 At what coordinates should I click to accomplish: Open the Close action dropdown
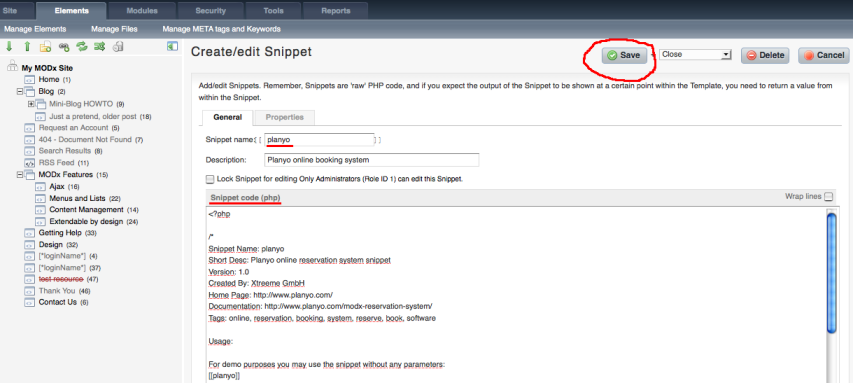tap(695, 54)
